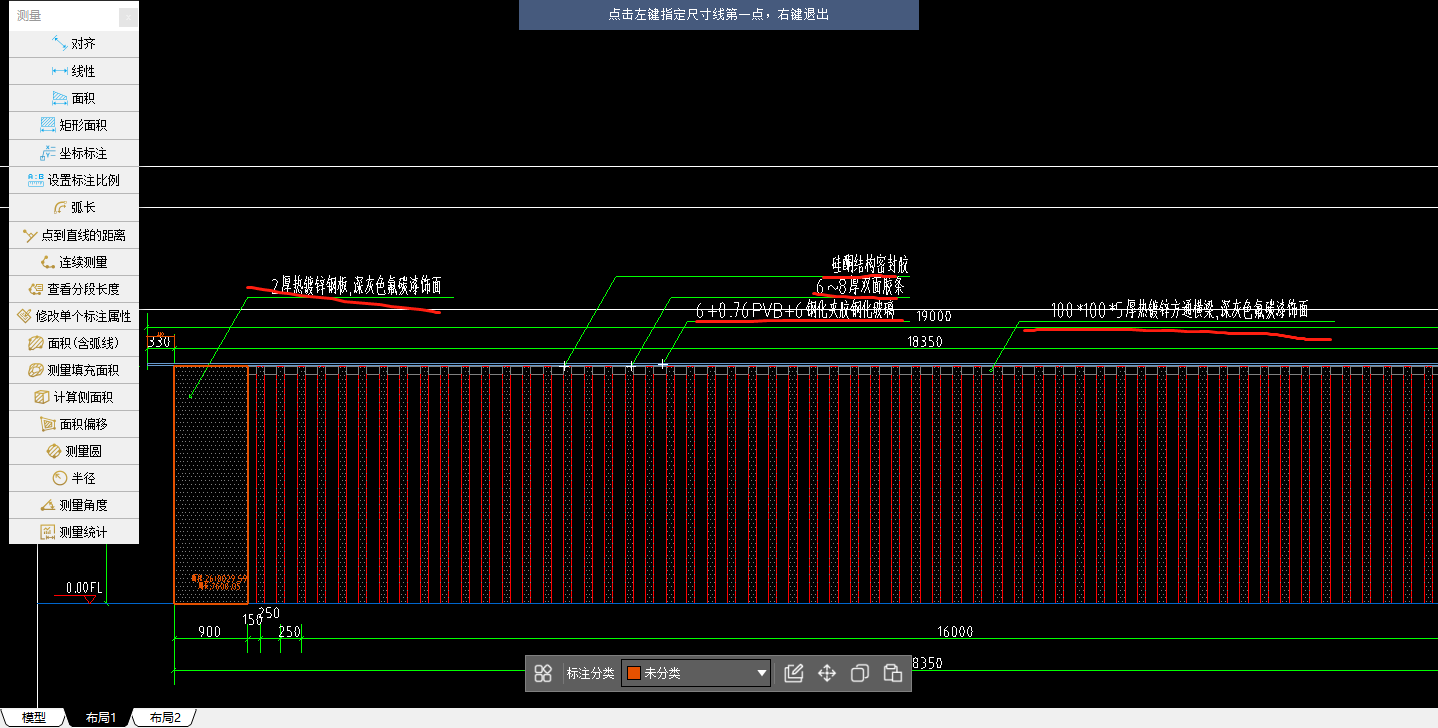
Task: Click the 标注分类 label
Action: [590, 673]
